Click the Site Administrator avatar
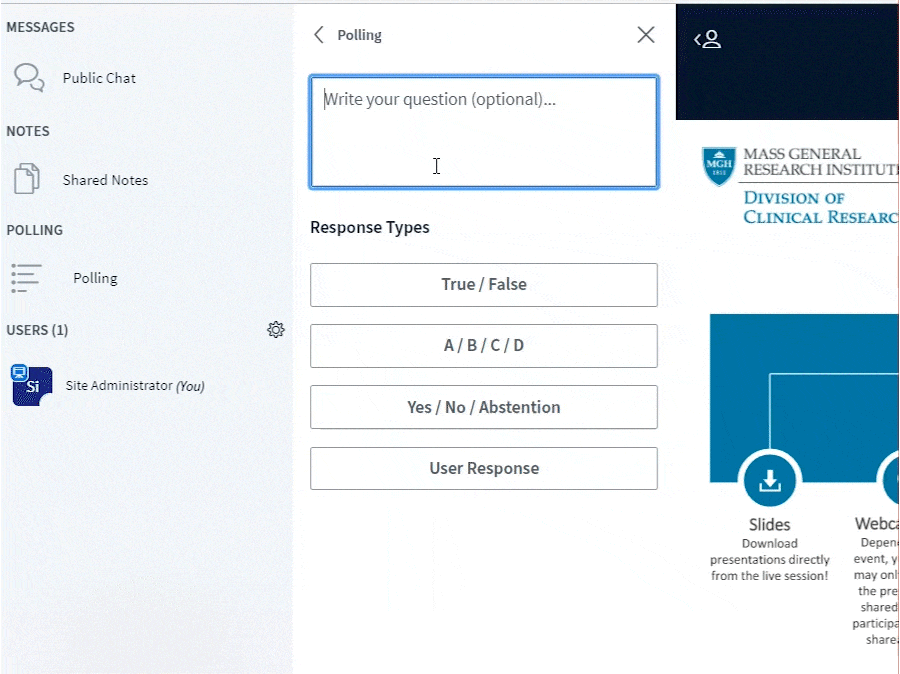 [x=32, y=386]
